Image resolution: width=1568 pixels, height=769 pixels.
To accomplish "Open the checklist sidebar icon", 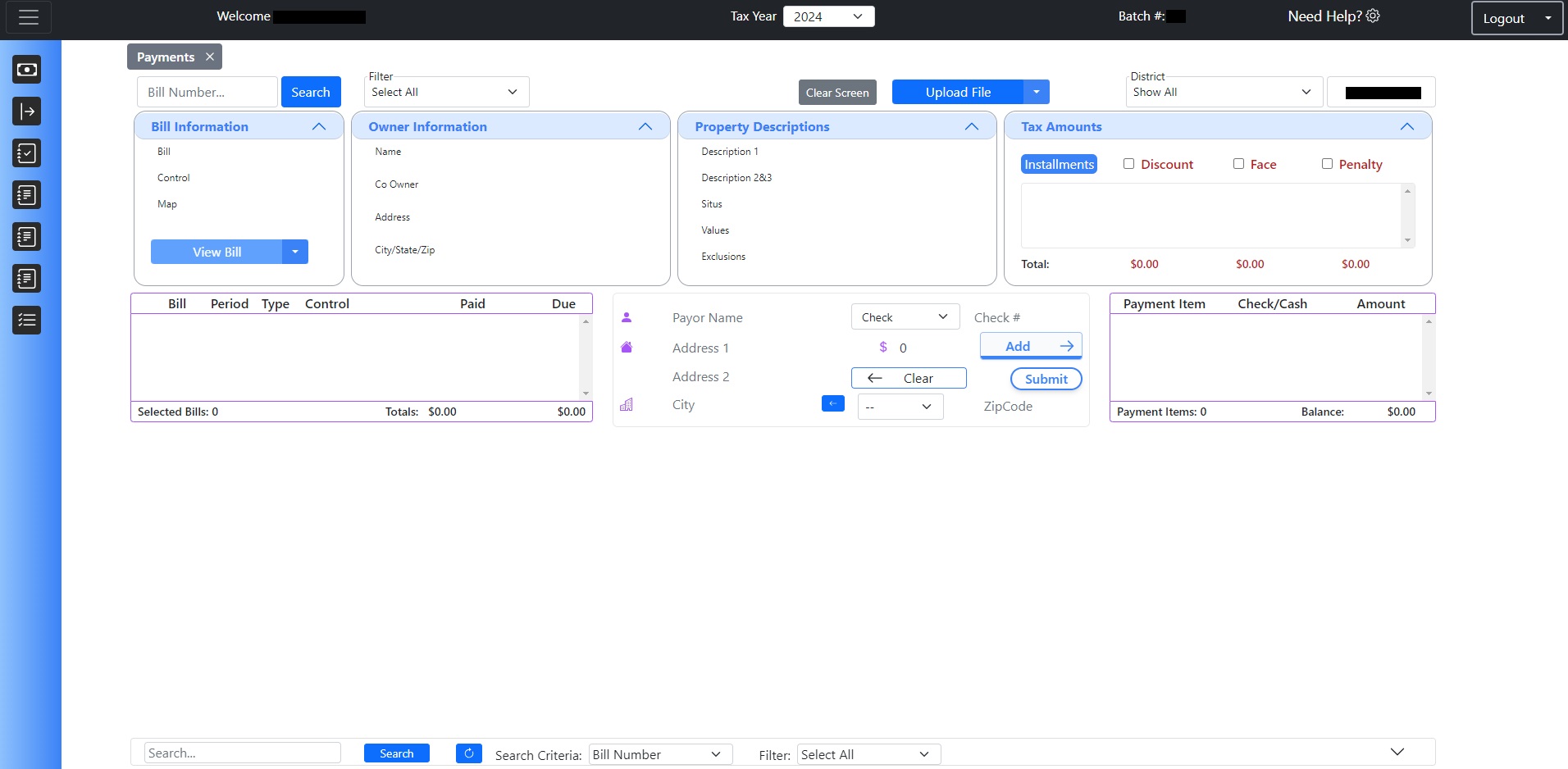I will 27,321.
